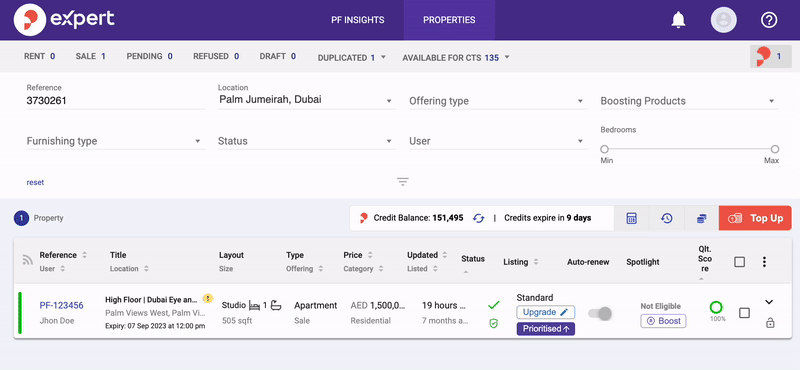Open the User filter dropdown
Image resolution: width=800 pixels, height=370 pixels.
pos(498,141)
